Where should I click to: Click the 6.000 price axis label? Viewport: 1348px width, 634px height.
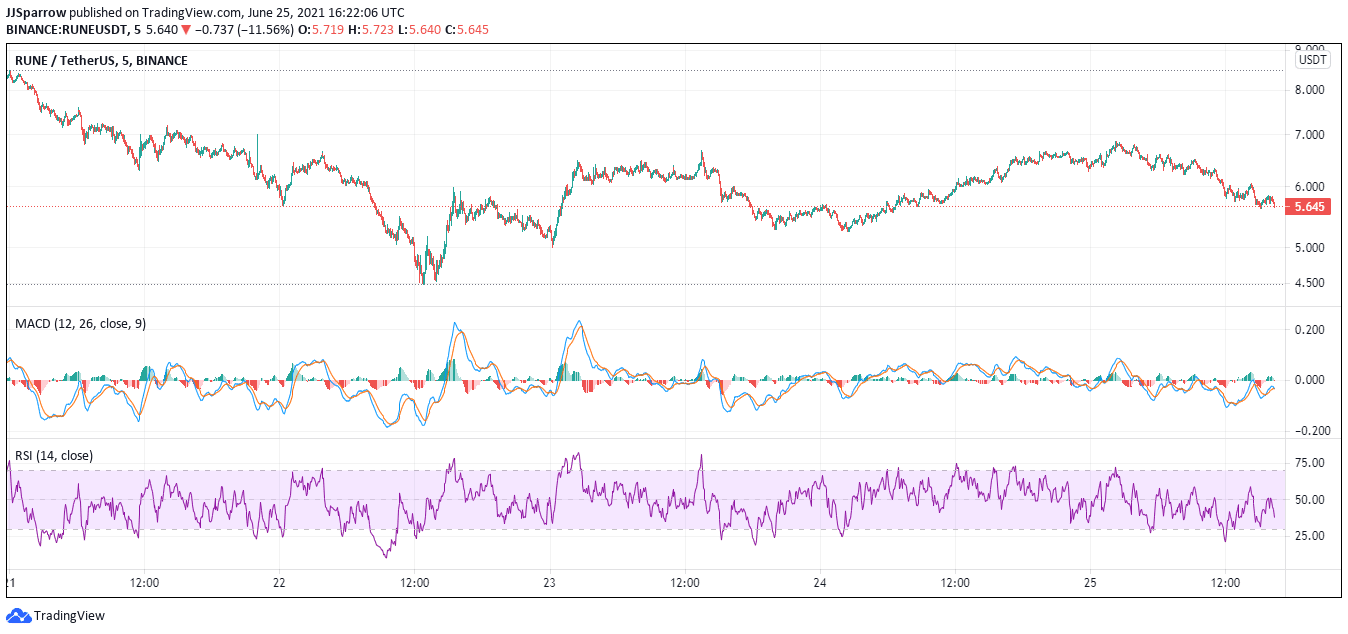pyautogui.click(x=1309, y=186)
